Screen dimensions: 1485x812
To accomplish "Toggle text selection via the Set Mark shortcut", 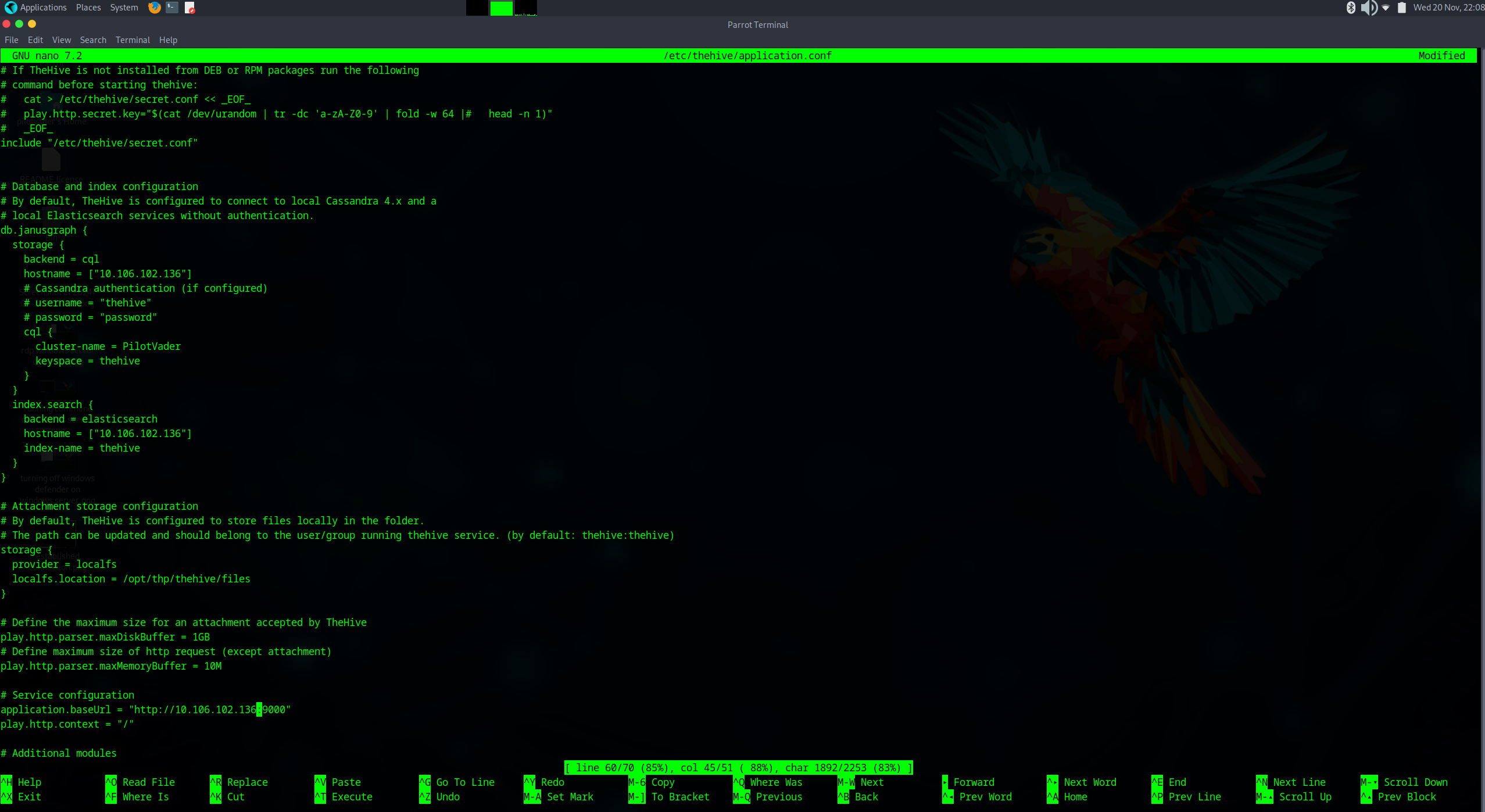I will point(560,797).
